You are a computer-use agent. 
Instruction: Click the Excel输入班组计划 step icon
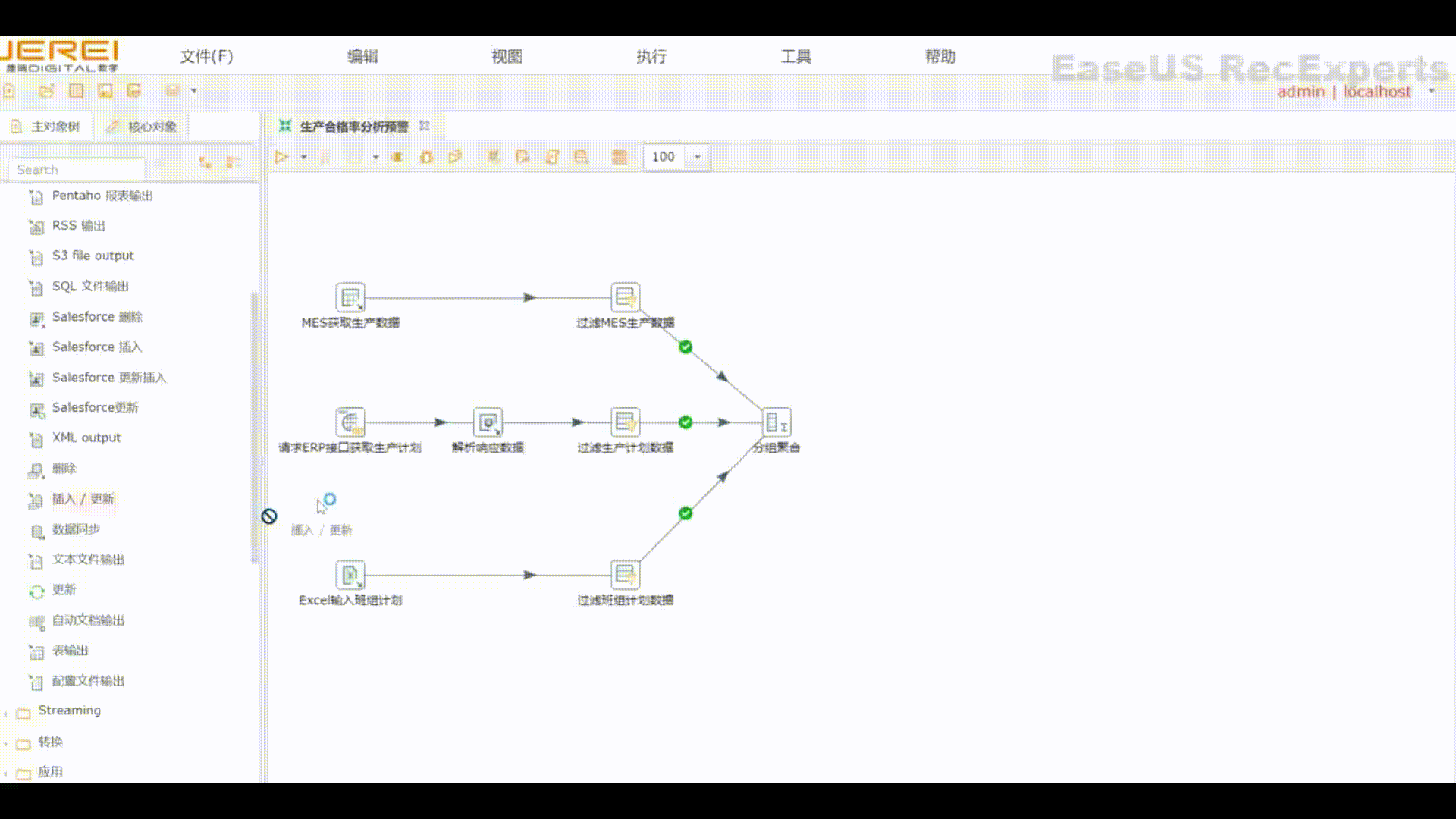coord(350,575)
